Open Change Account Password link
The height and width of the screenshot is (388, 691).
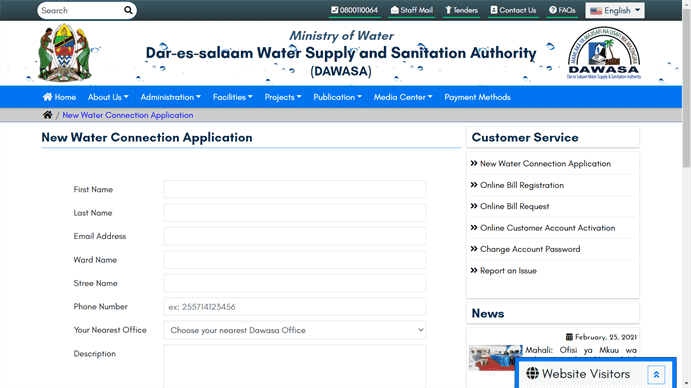pyautogui.click(x=530, y=249)
